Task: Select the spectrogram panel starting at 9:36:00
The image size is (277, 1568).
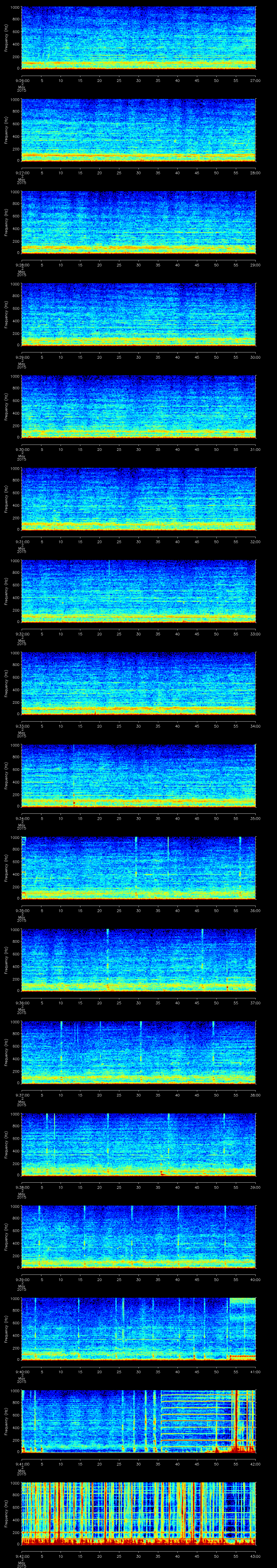Action: coord(138,960)
